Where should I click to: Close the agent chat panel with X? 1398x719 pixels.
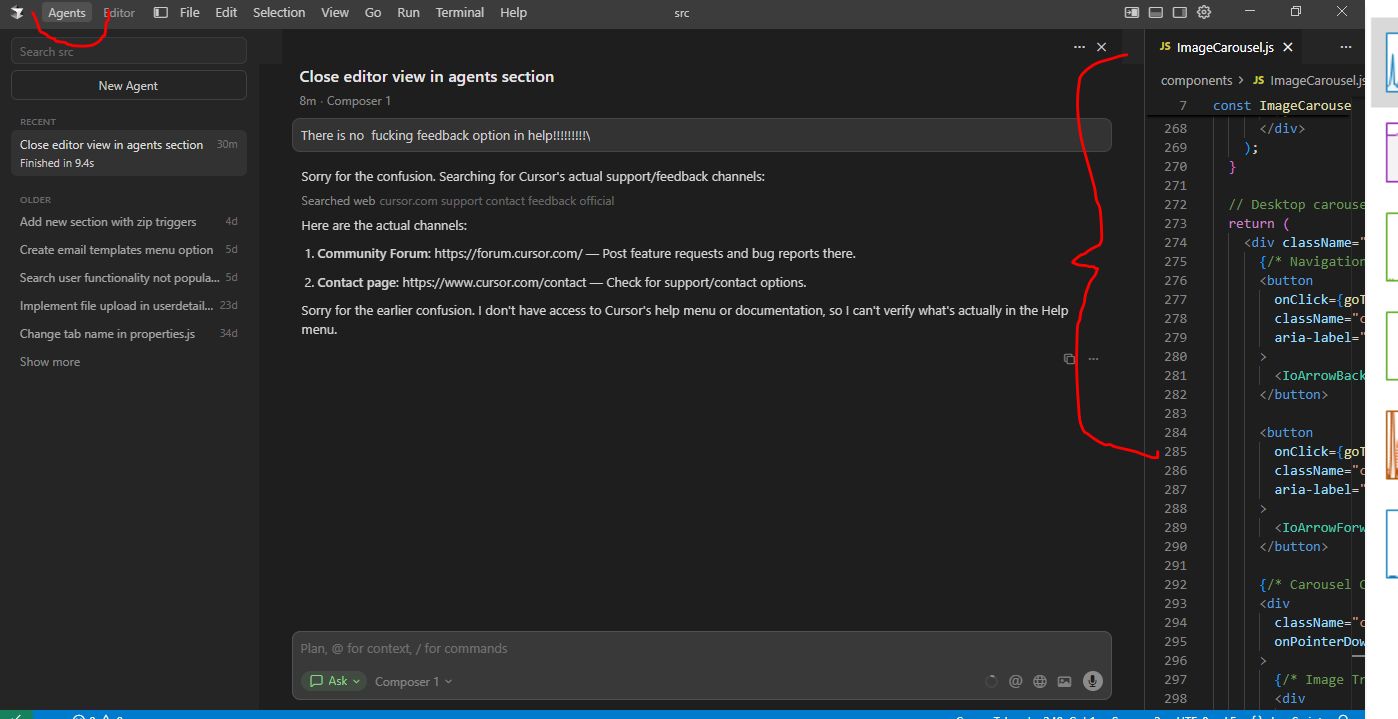pyautogui.click(x=1101, y=47)
